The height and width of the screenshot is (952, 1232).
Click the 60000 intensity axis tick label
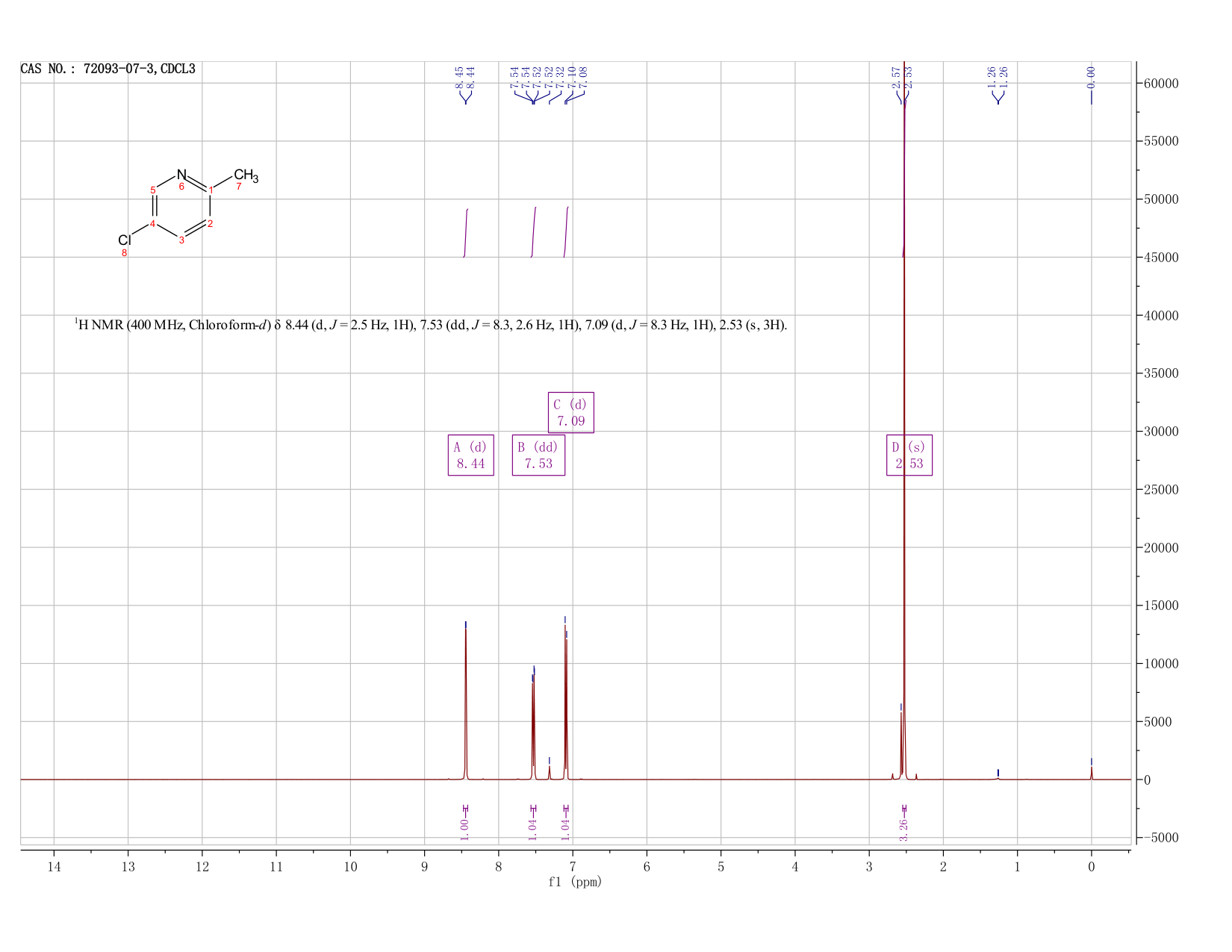click(1160, 84)
